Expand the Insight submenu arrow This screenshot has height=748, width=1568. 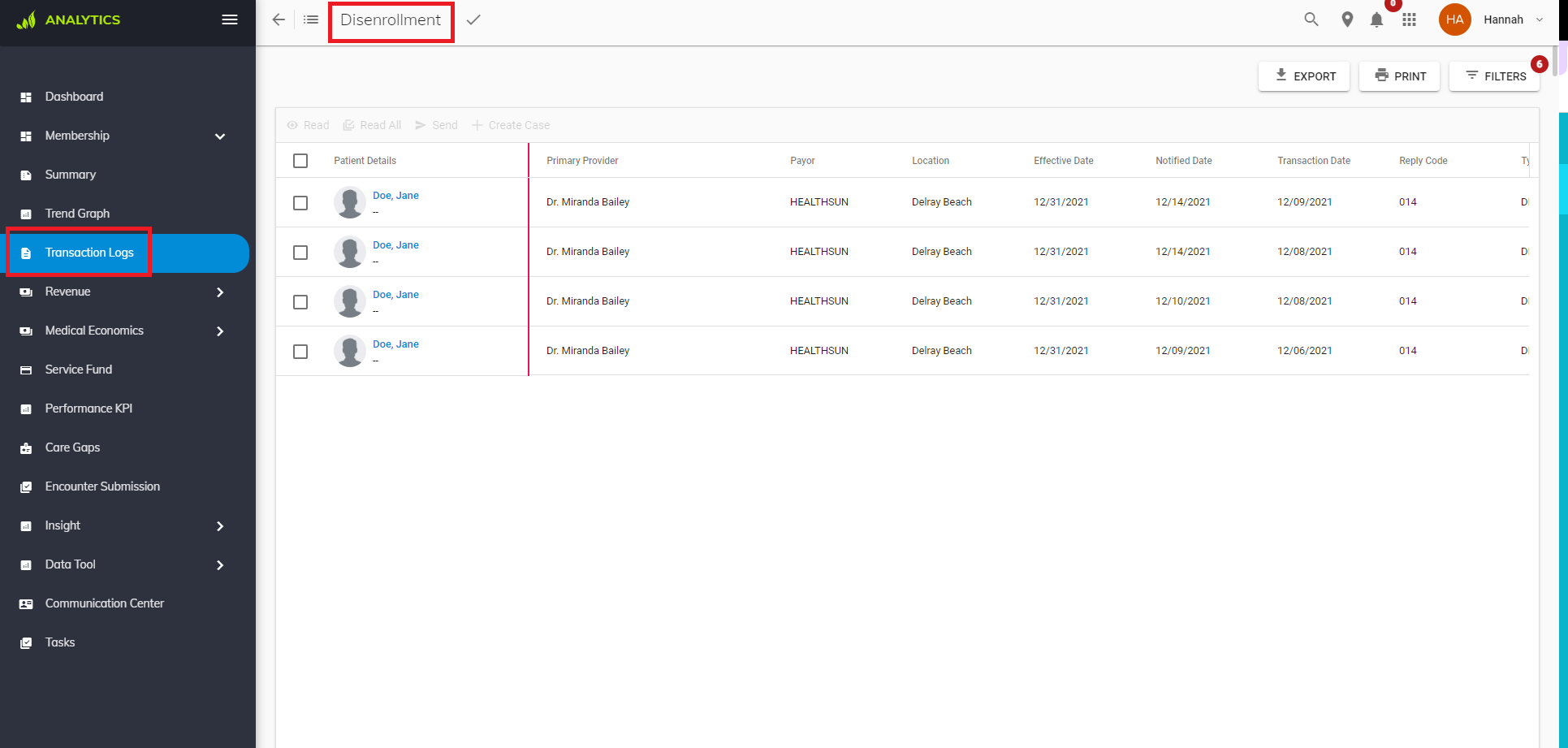point(220,526)
